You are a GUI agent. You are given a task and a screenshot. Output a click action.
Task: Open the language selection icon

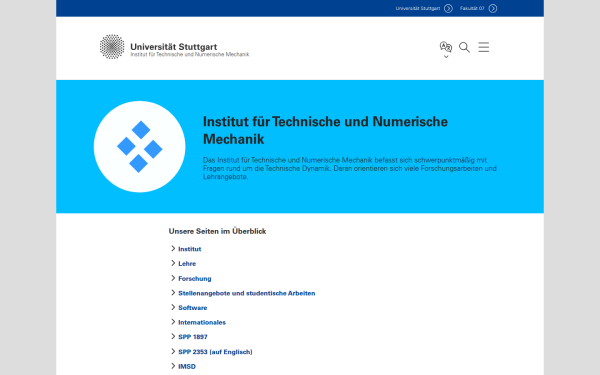point(446,47)
